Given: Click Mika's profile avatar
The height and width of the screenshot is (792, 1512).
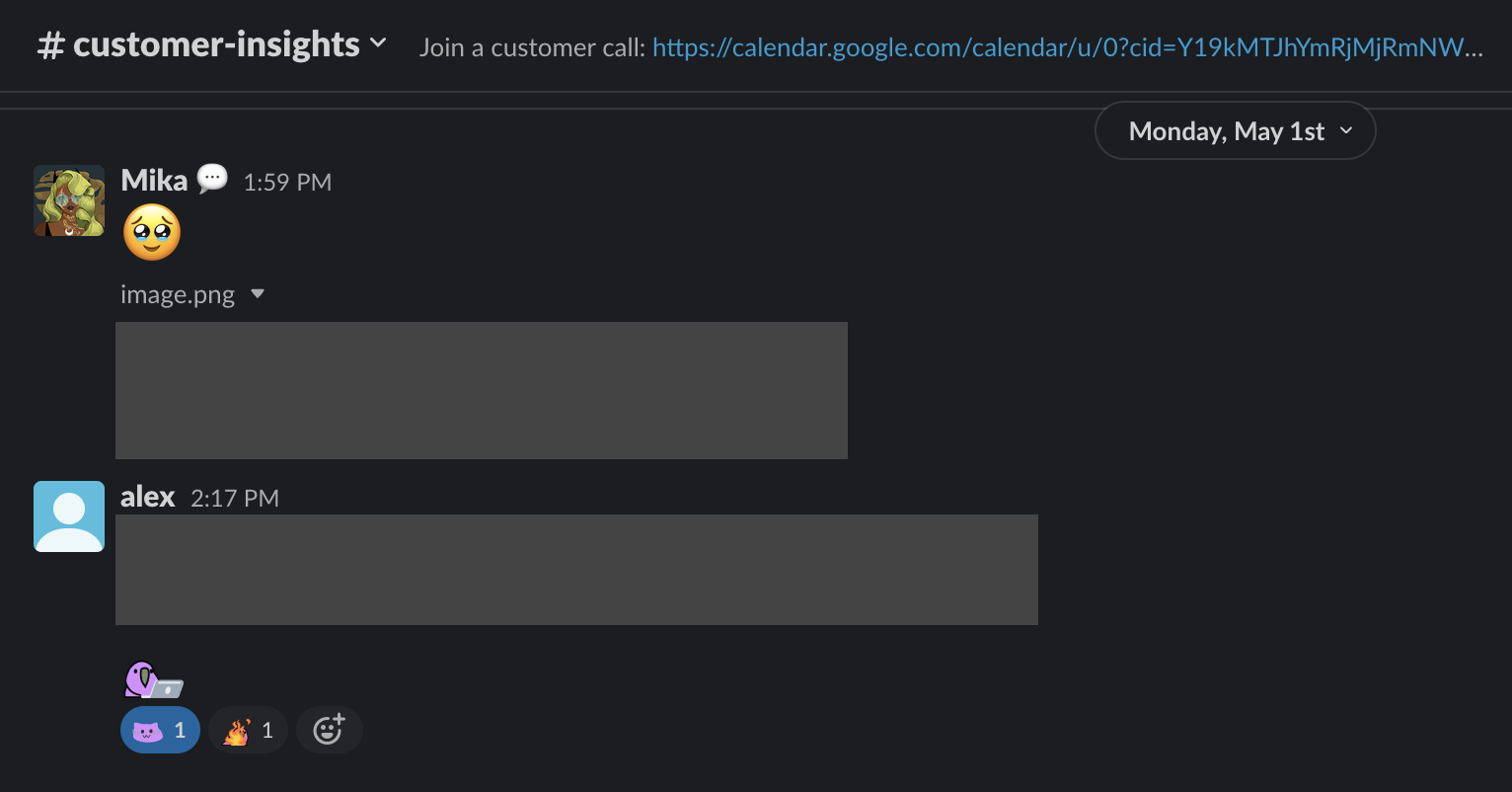Looking at the screenshot, I should [x=69, y=200].
